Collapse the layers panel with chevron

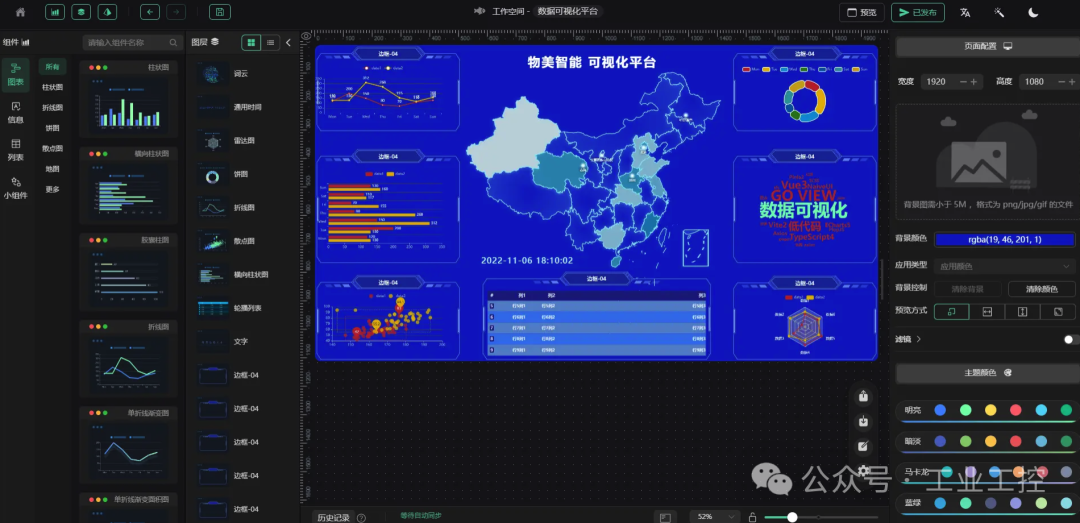pos(288,43)
